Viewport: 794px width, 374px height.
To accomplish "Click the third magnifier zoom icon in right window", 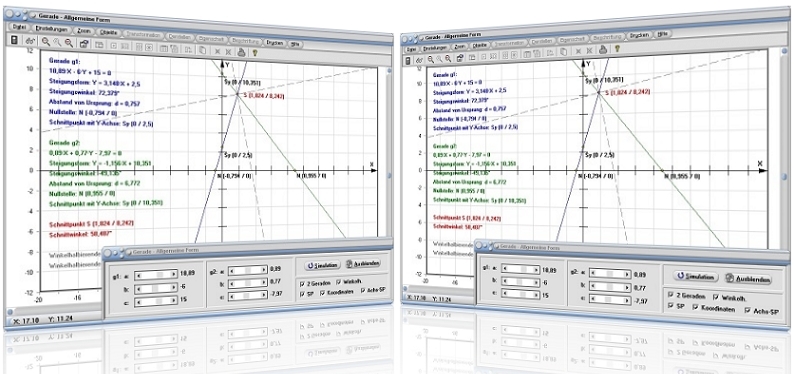I will point(449,58).
